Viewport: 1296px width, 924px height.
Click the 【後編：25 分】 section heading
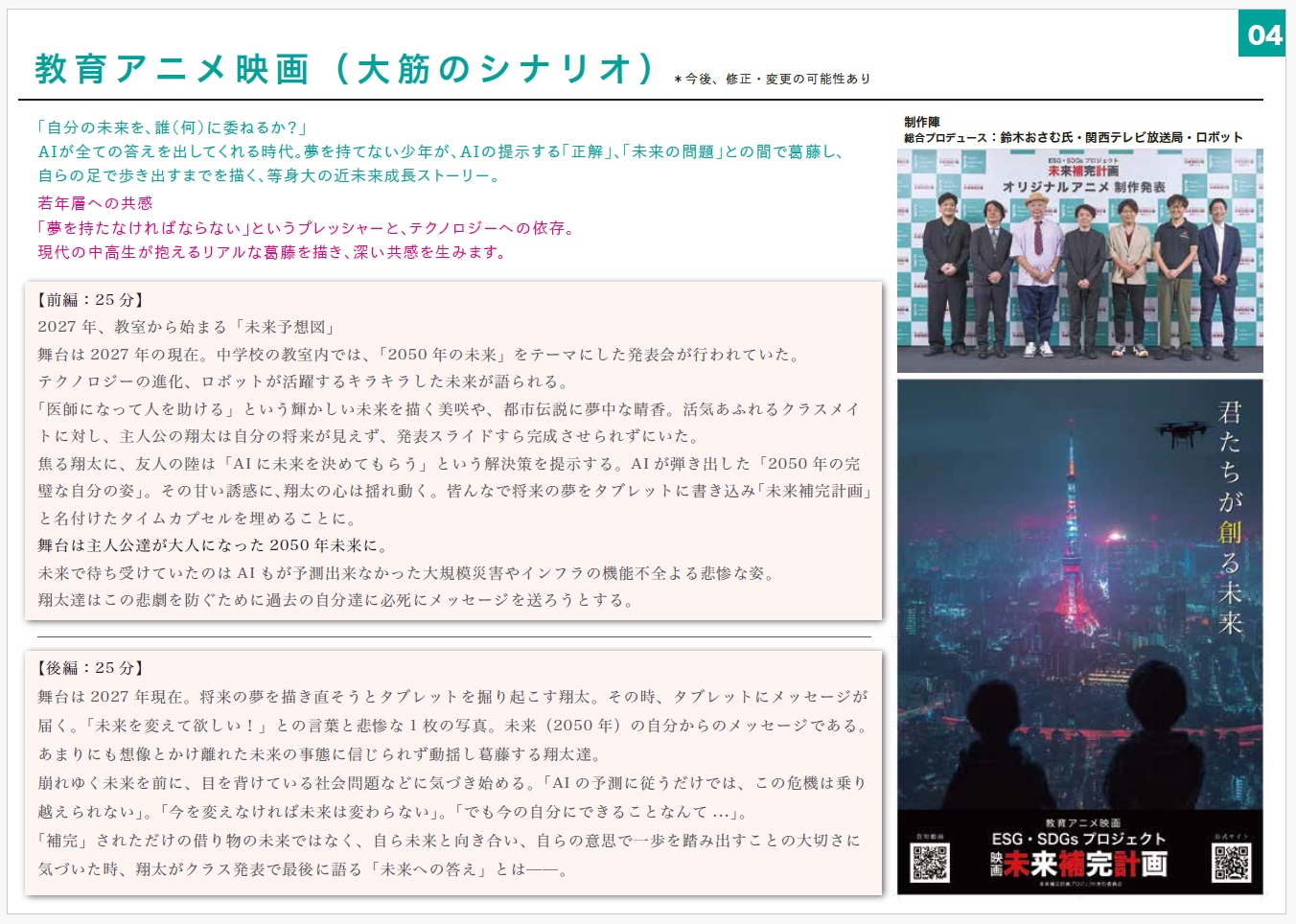point(90,668)
